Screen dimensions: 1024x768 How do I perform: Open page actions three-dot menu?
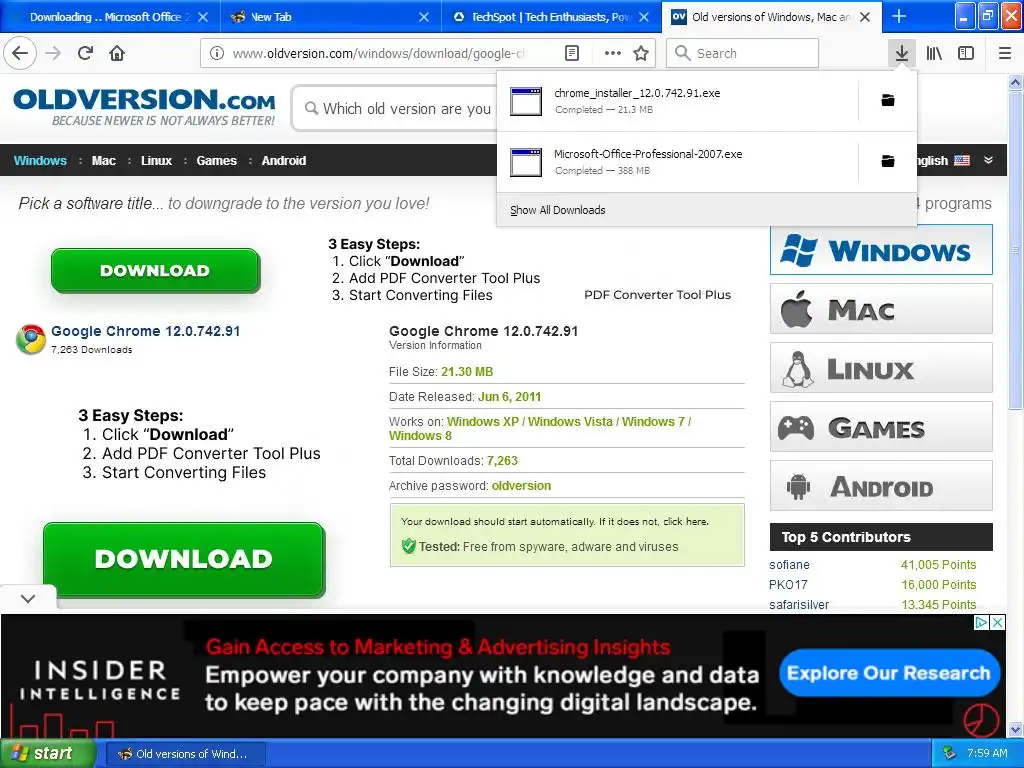[x=613, y=53]
